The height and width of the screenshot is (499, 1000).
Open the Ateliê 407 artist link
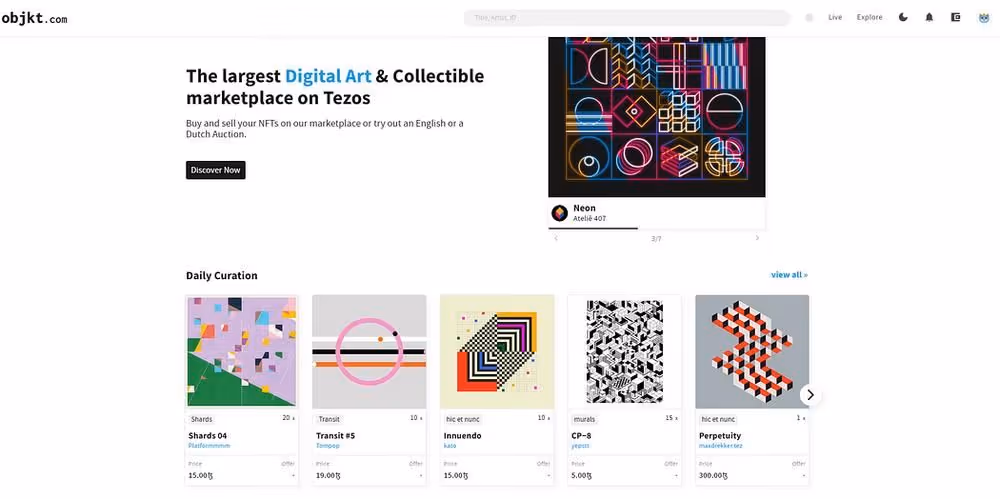[589, 219]
